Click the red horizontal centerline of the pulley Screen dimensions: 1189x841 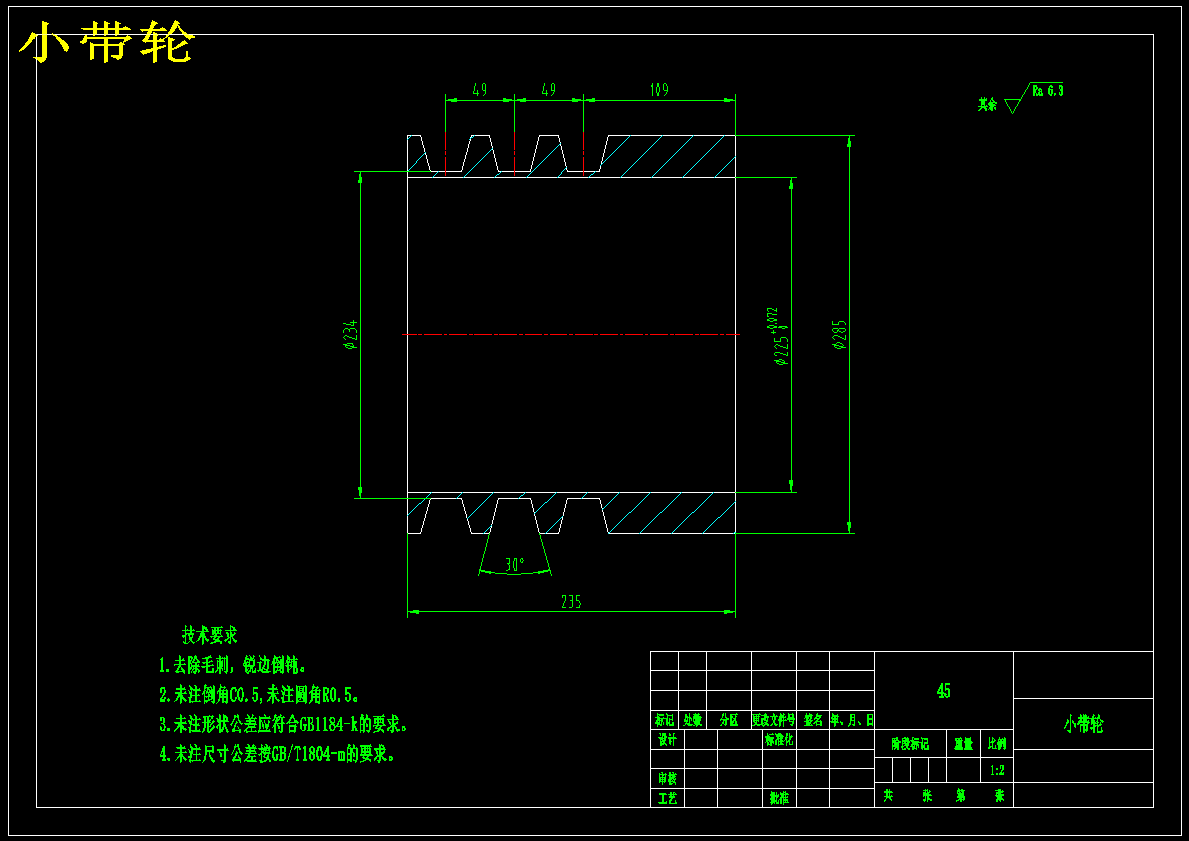pyautogui.click(x=571, y=334)
